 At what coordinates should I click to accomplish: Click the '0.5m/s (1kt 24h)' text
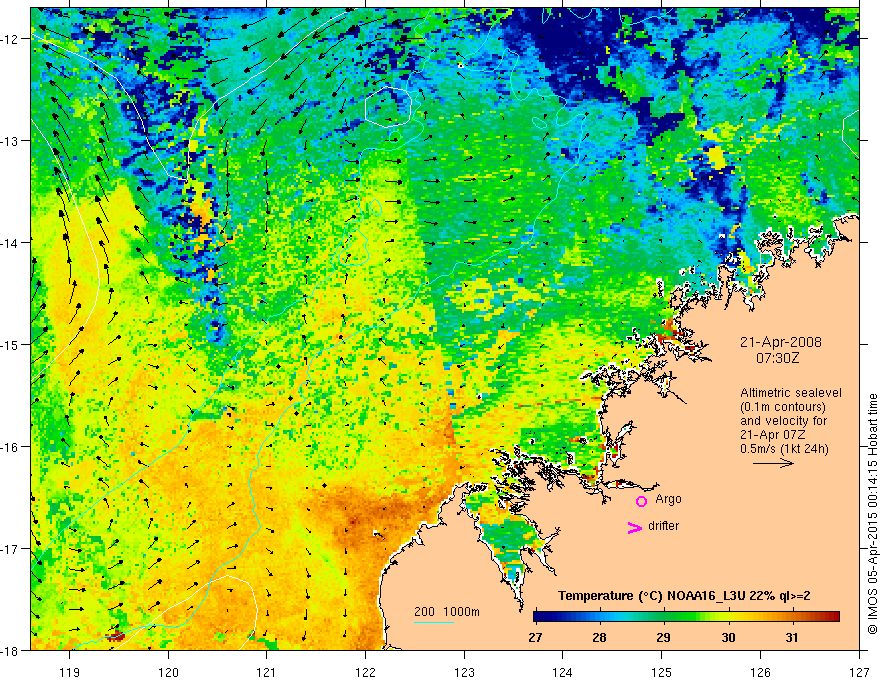(784, 449)
